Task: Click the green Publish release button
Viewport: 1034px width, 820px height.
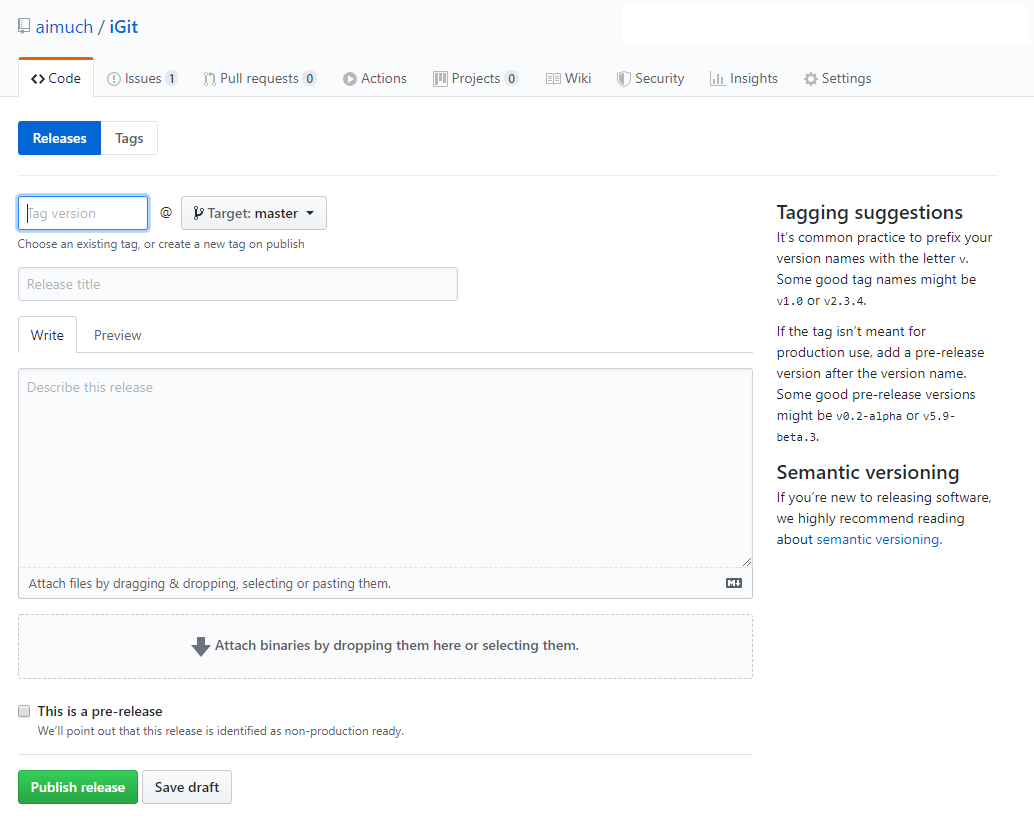Action: pos(78,787)
